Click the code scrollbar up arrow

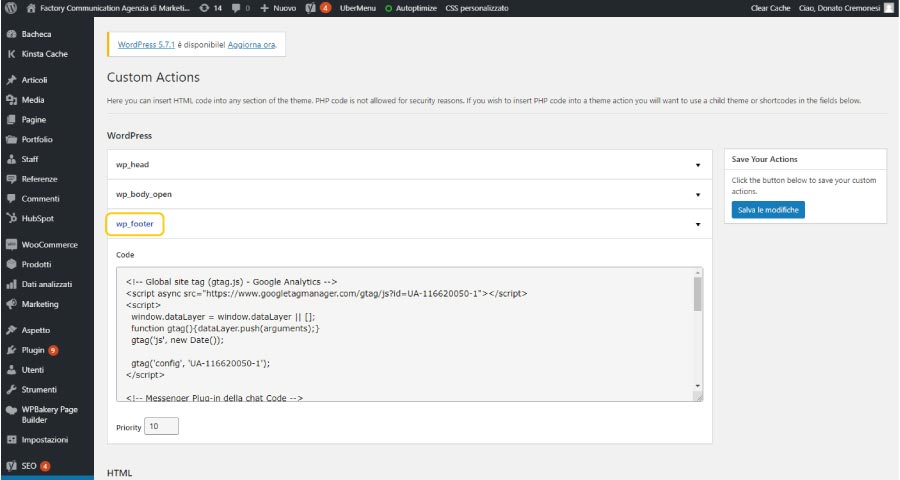pyautogui.click(x=697, y=273)
